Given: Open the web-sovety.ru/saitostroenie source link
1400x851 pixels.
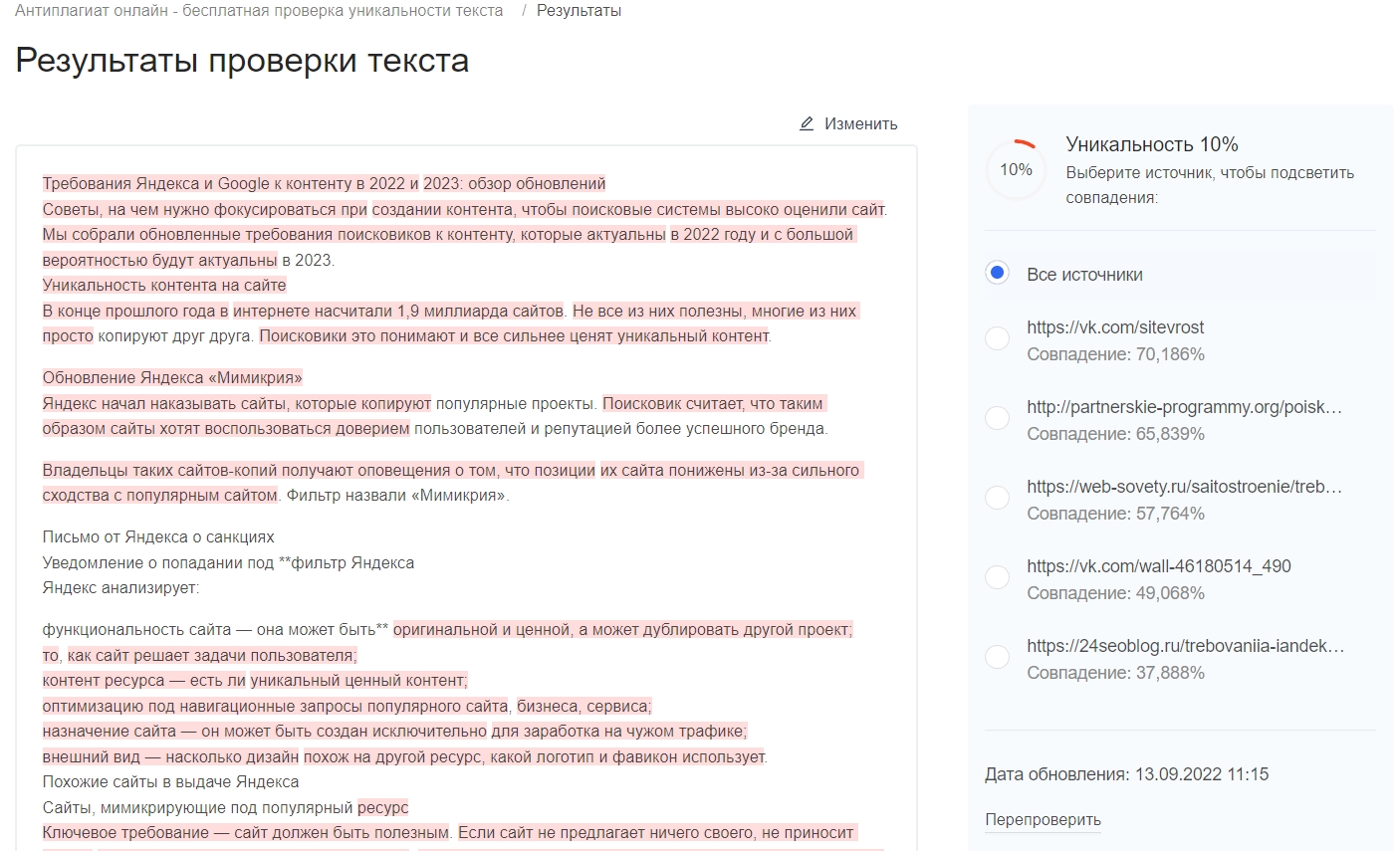Looking at the screenshot, I should (x=1185, y=487).
